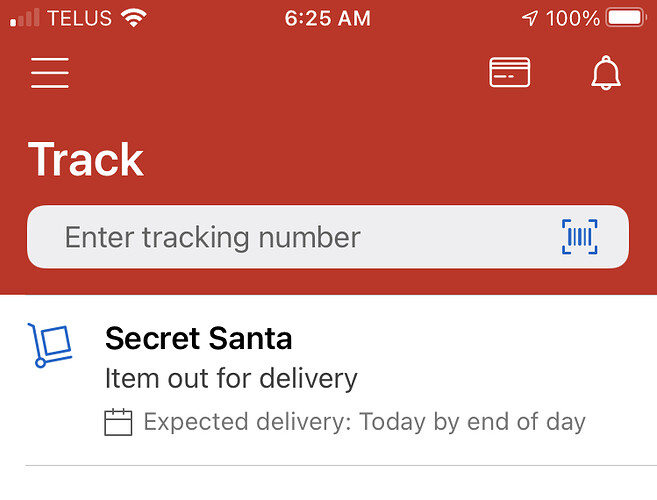Tap the Wi-Fi status icon
This screenshot has height=500, width=657.
134,18
